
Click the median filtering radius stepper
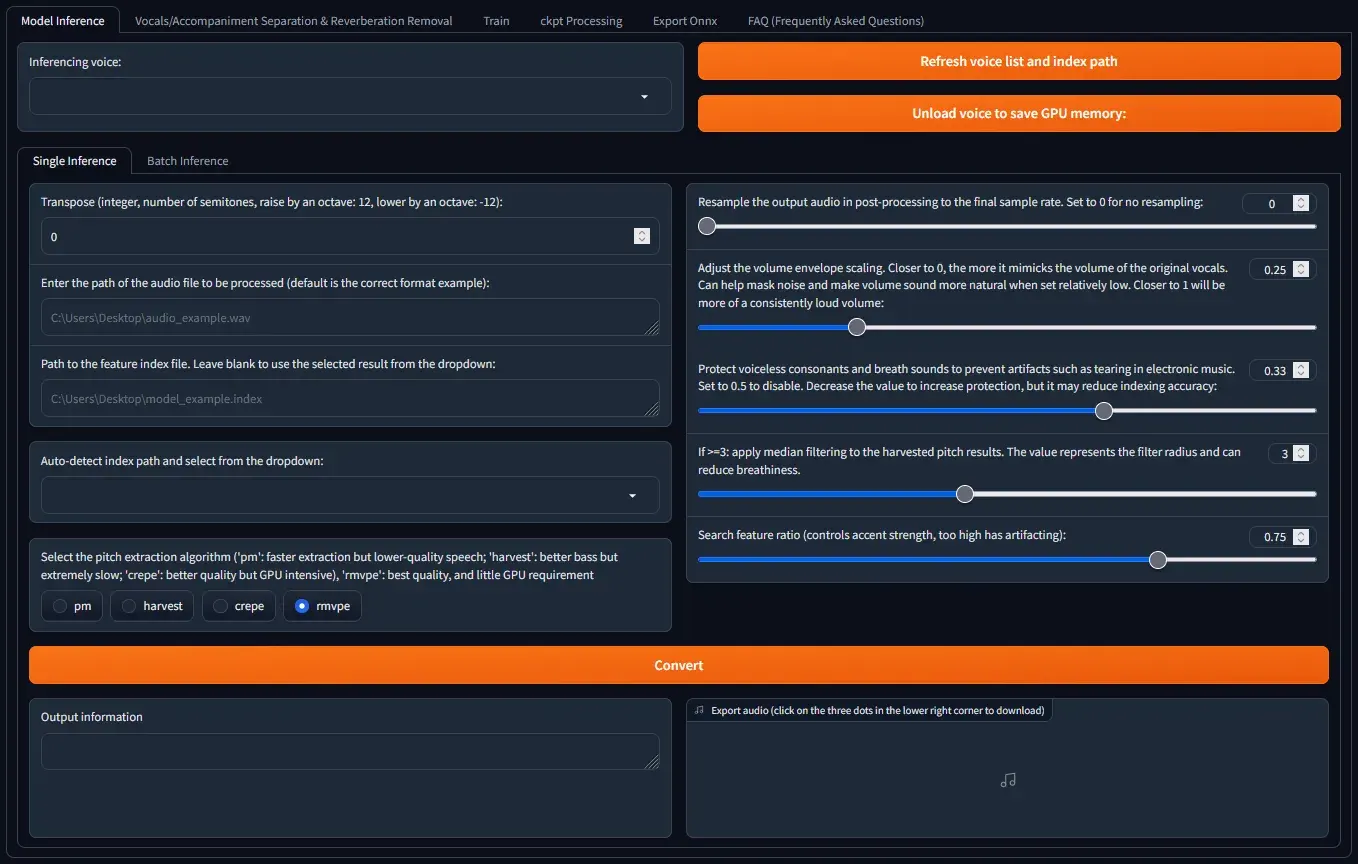tap(1300, 453)
